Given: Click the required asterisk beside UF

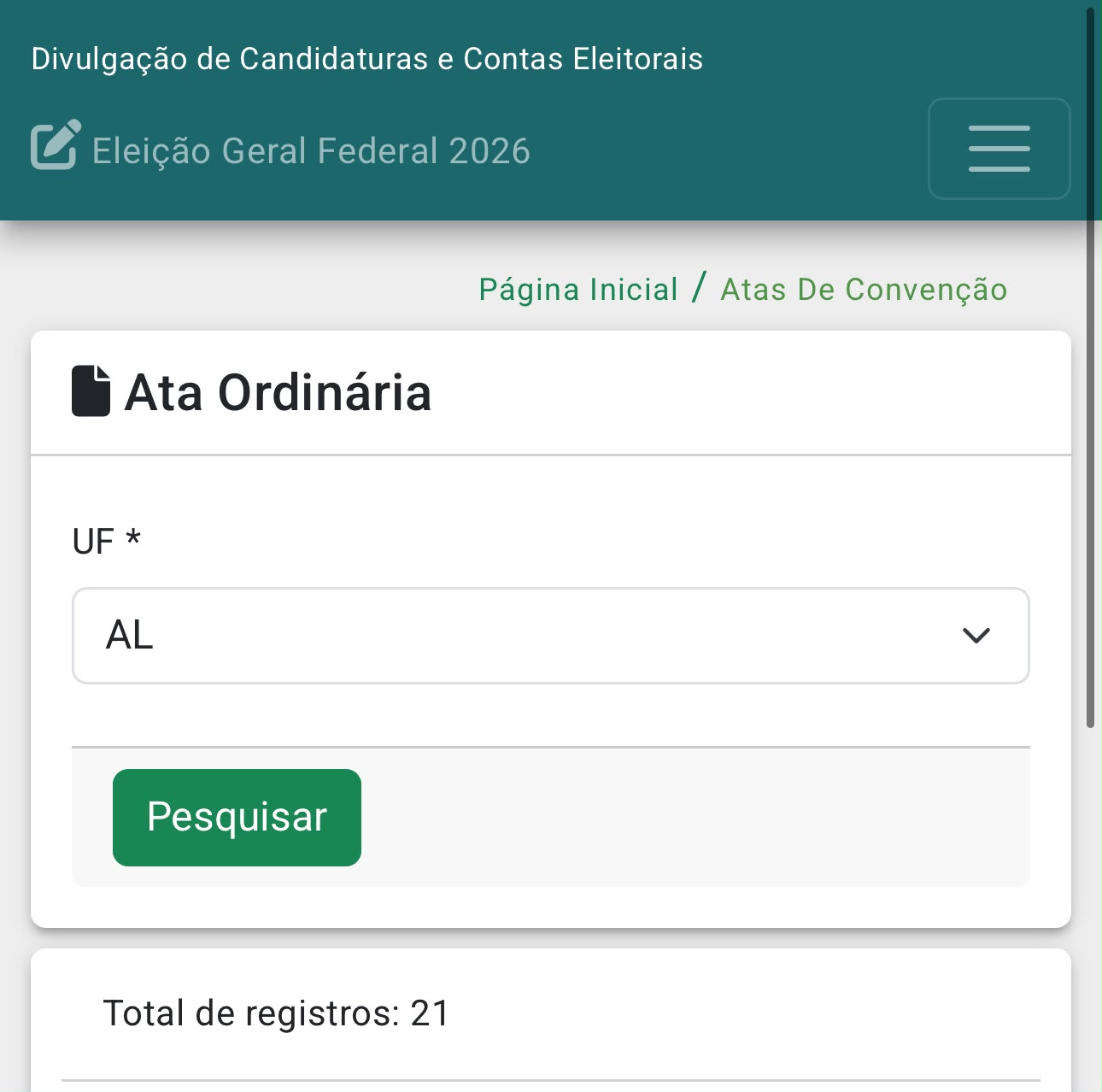Looking at the screenshot, I should pyautogui.click(x=132, y=537).
